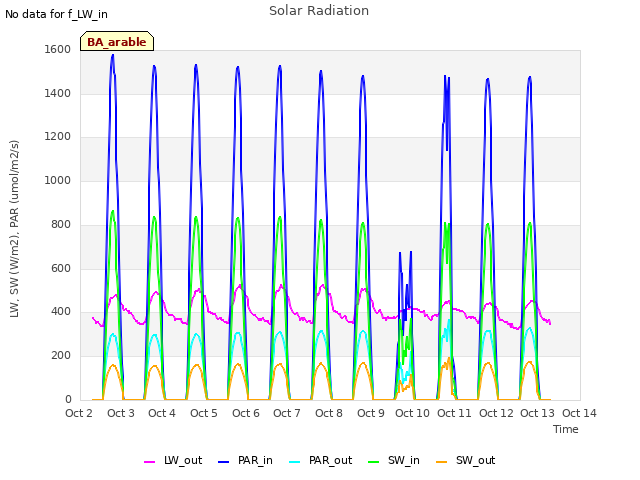Click the Oct 11 x-axis tick label
Viewport: 640px width, 480px height.
coord(454,413)
